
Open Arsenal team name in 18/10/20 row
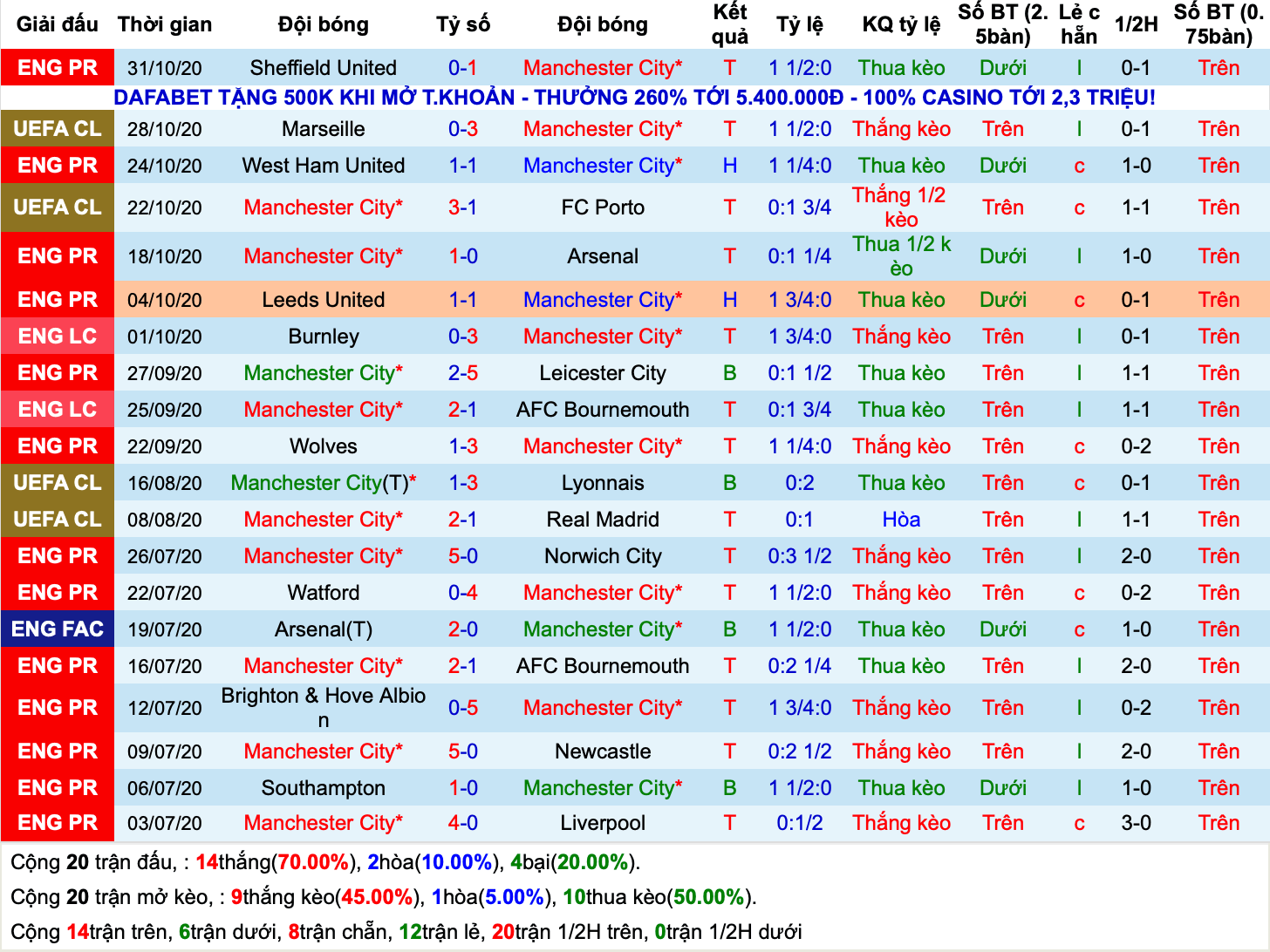coord(603,256)
